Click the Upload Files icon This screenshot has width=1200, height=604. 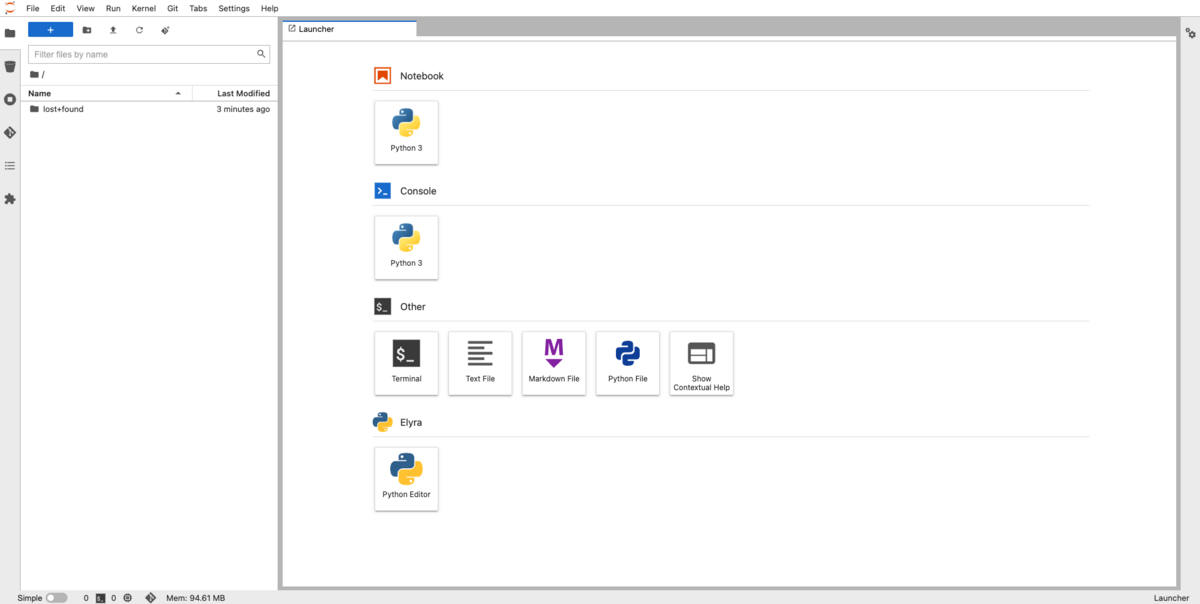click(113, 30)
